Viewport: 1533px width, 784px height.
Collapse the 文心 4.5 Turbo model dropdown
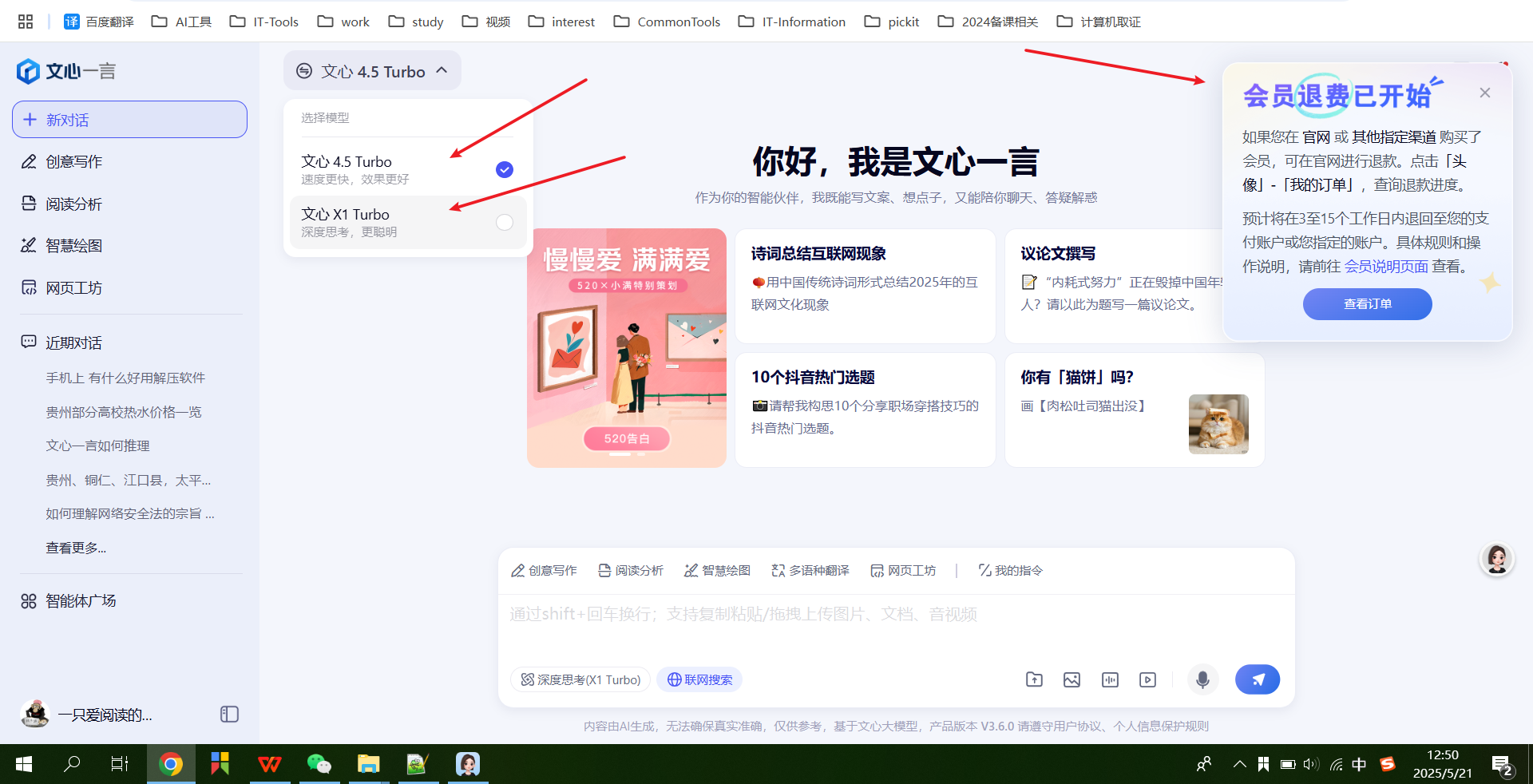point(372,71)
